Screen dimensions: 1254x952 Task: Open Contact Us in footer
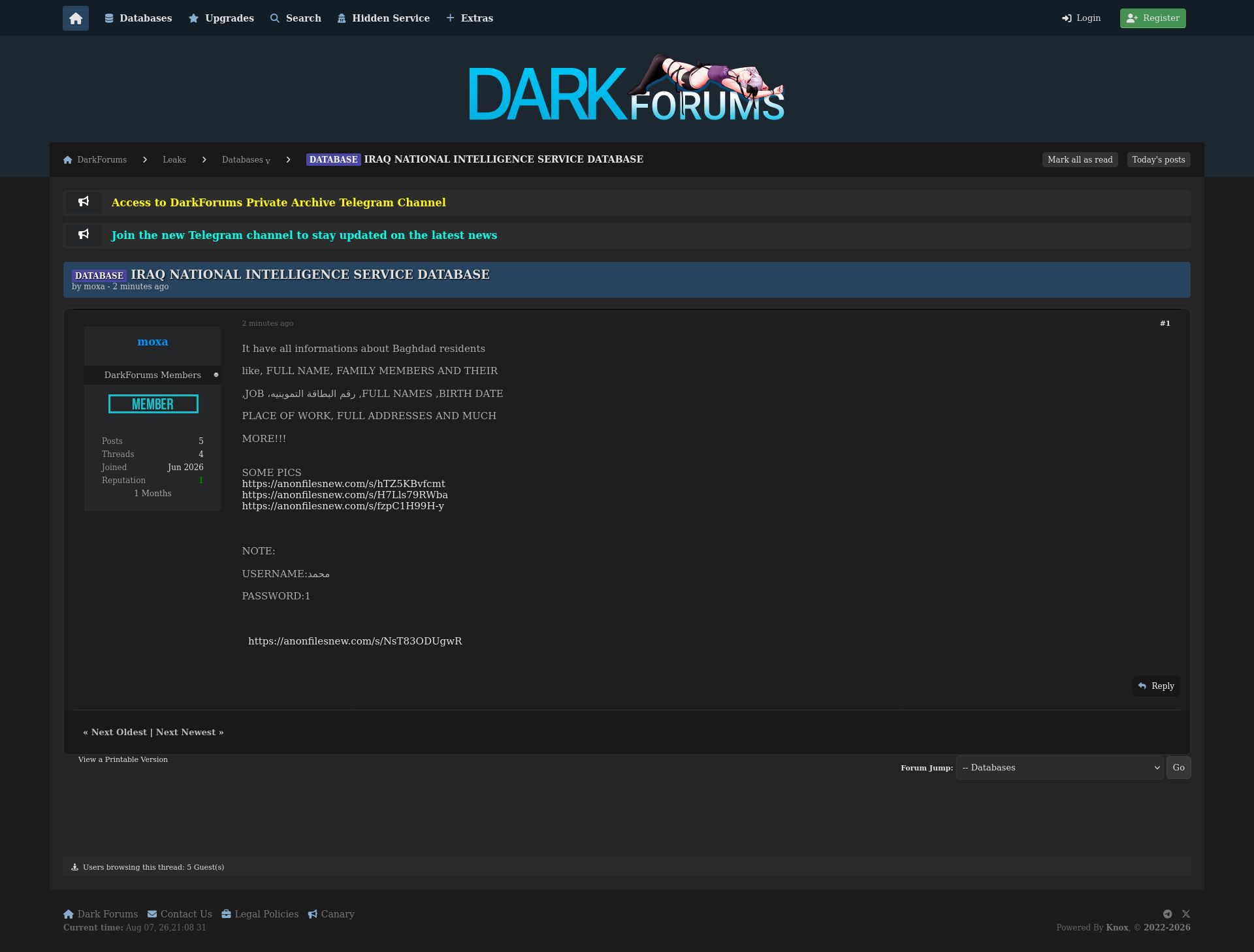click(x=180, y=914)
